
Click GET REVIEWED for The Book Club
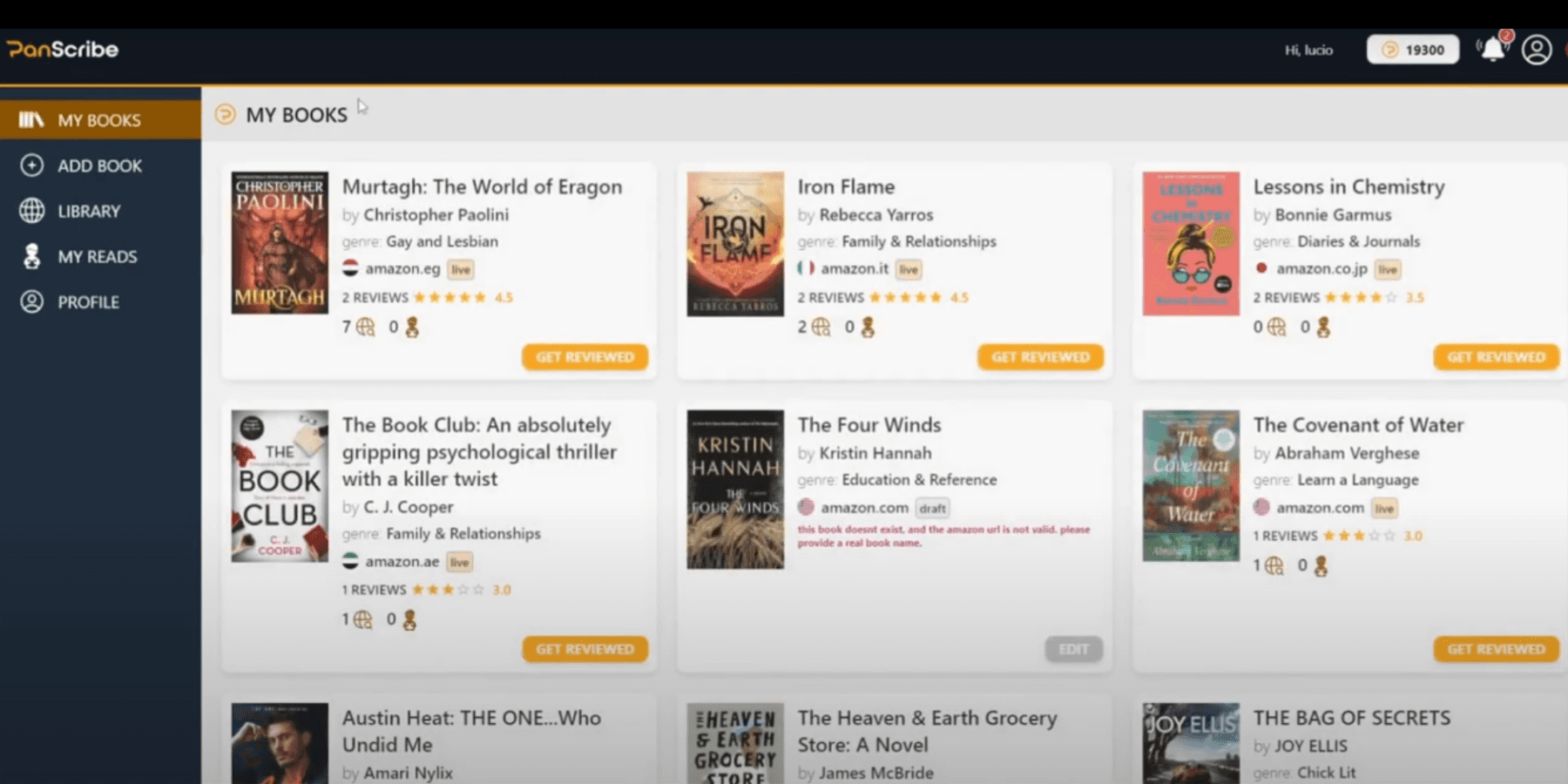(x=585, y=649)
